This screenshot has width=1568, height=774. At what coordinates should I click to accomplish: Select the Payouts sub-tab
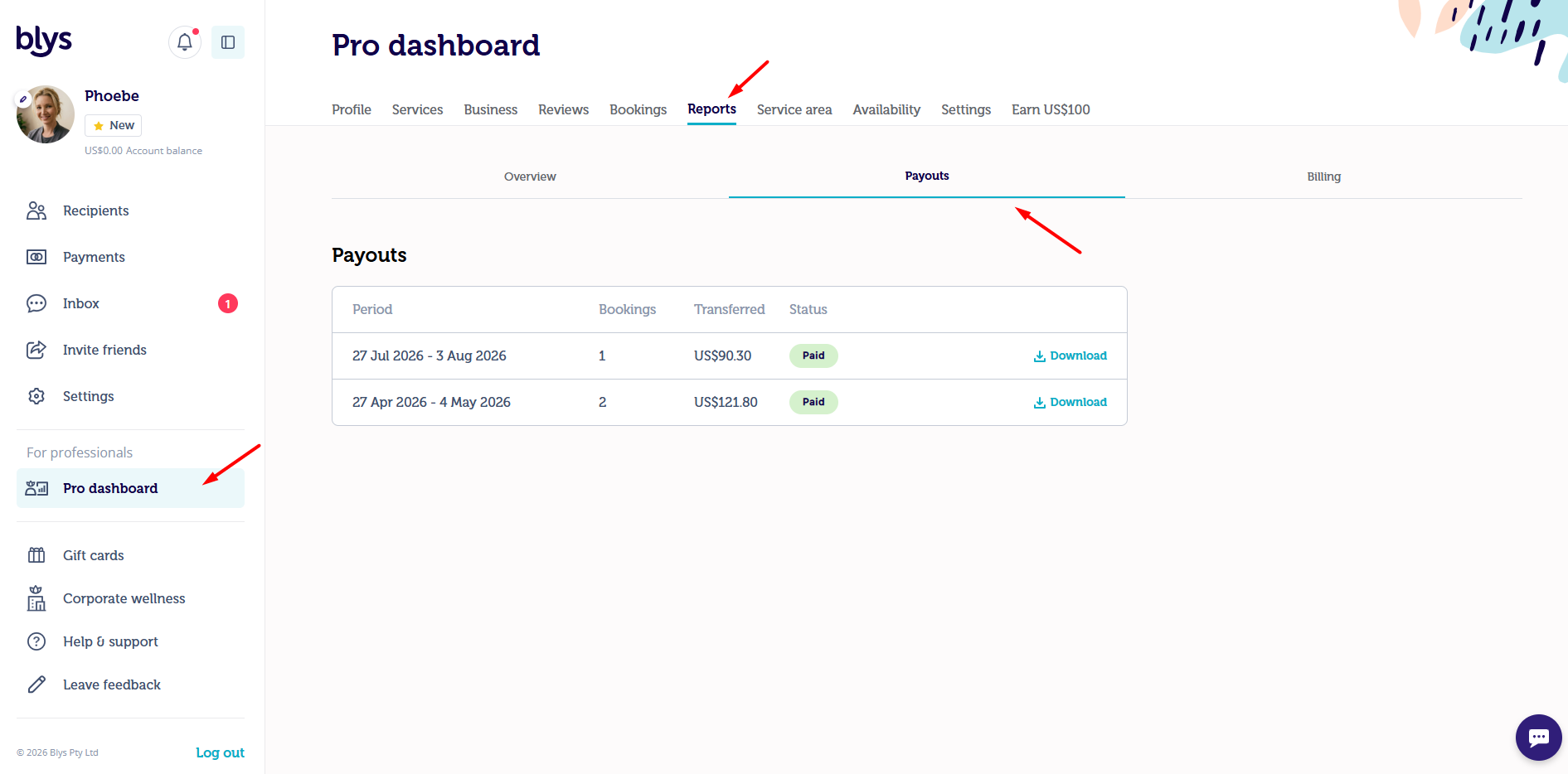click(x=927, y=176)
